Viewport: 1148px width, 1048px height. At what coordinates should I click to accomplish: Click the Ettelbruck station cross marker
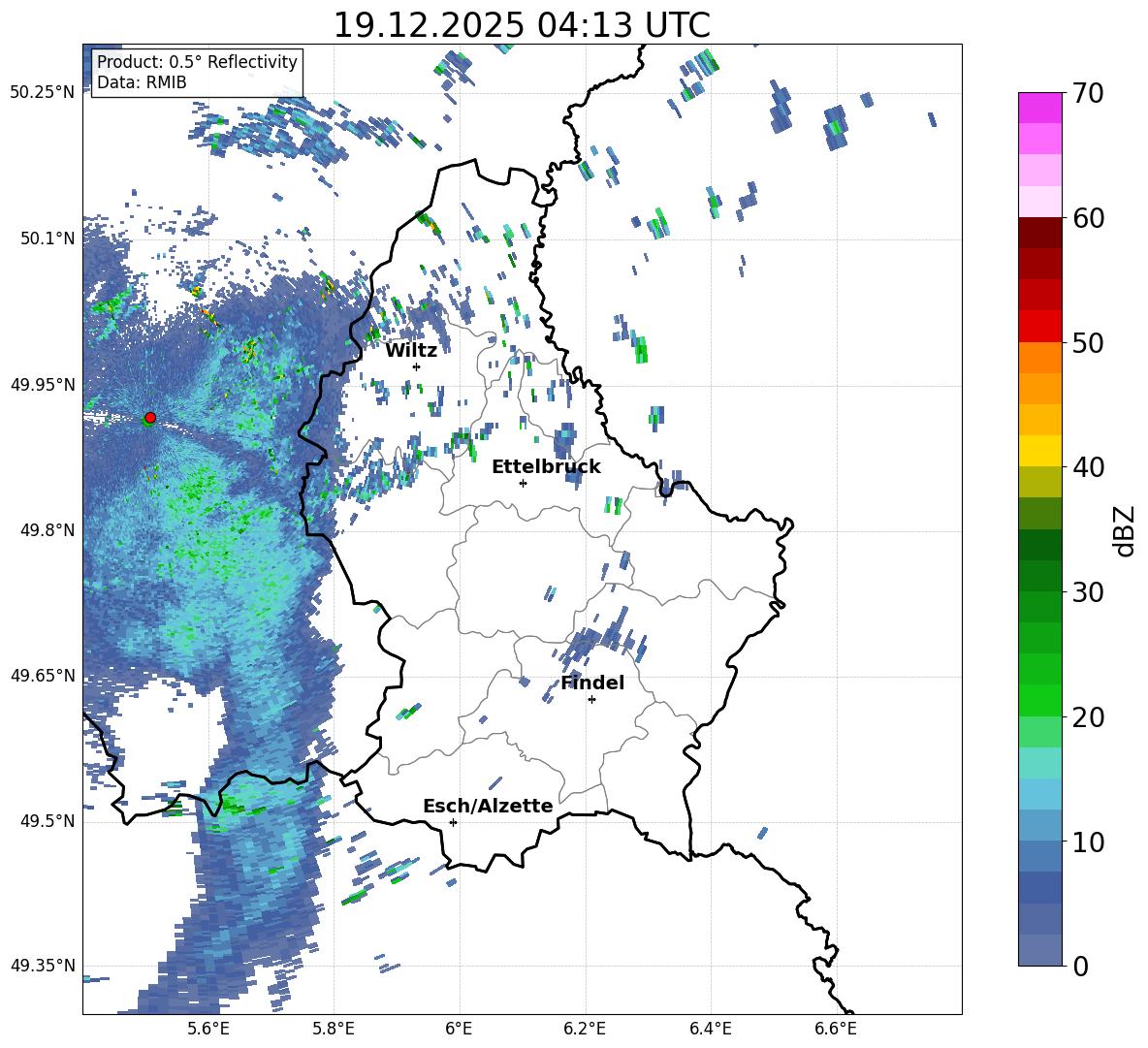point(523,483)
